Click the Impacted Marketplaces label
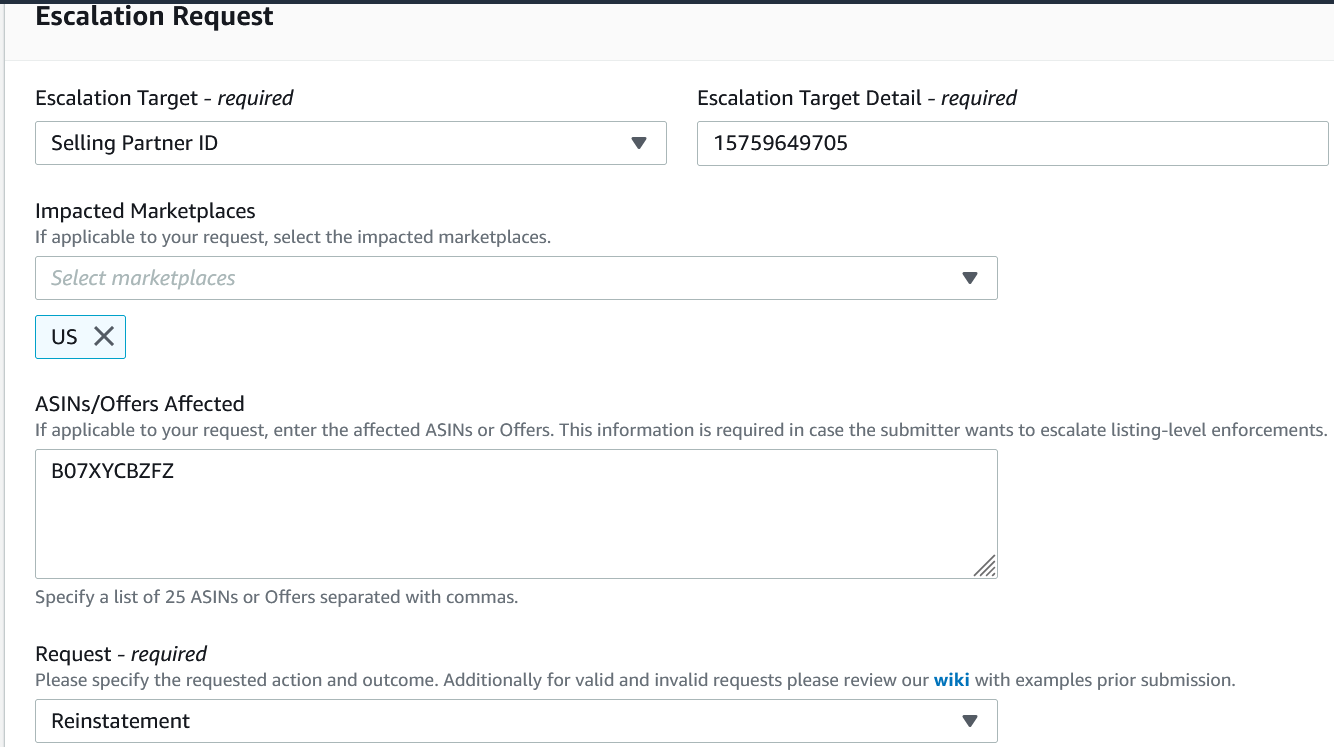This screenshot has height=747, width=1334. 145,211
